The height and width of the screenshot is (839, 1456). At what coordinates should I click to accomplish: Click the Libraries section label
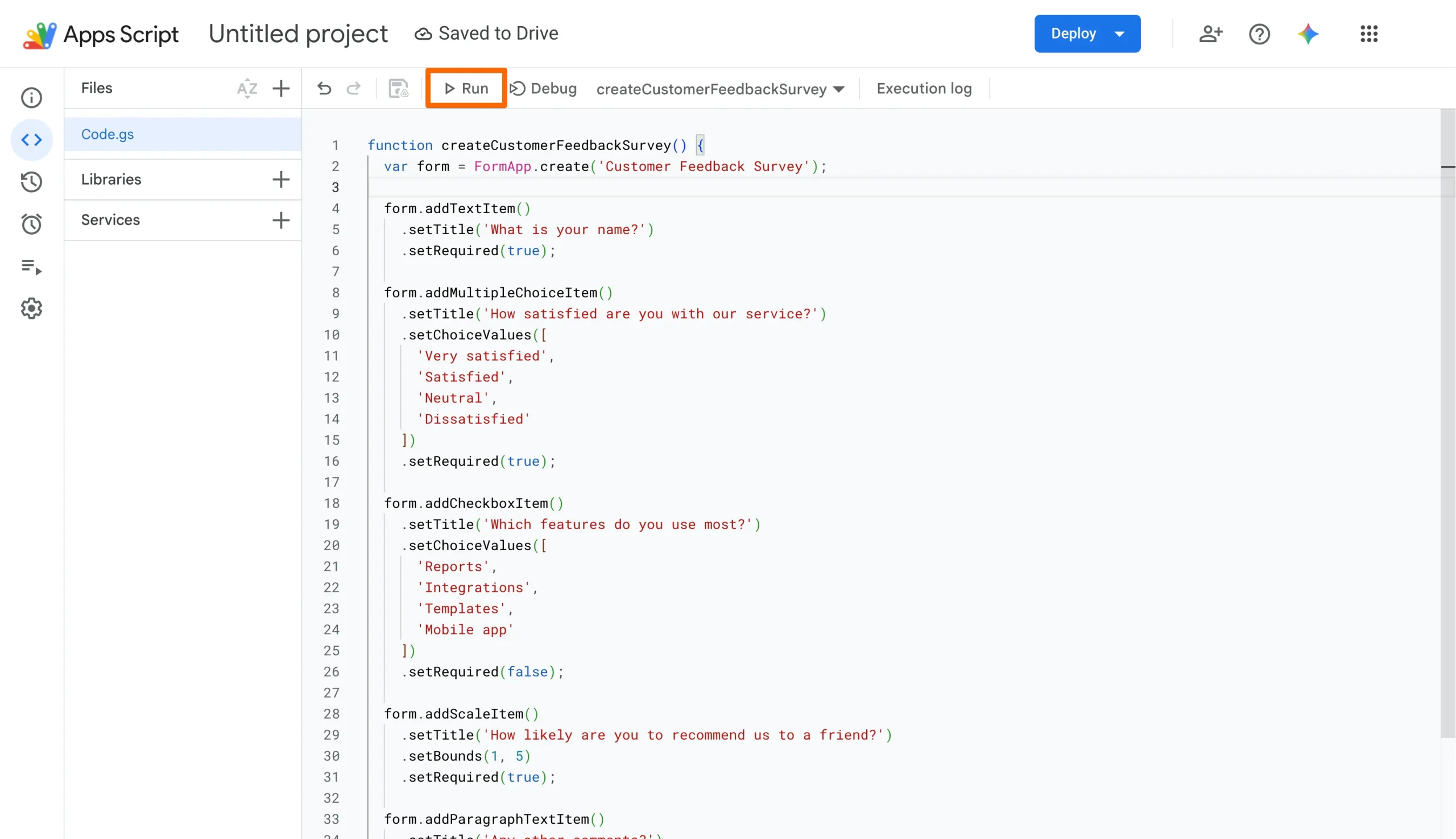click(111, 179)
